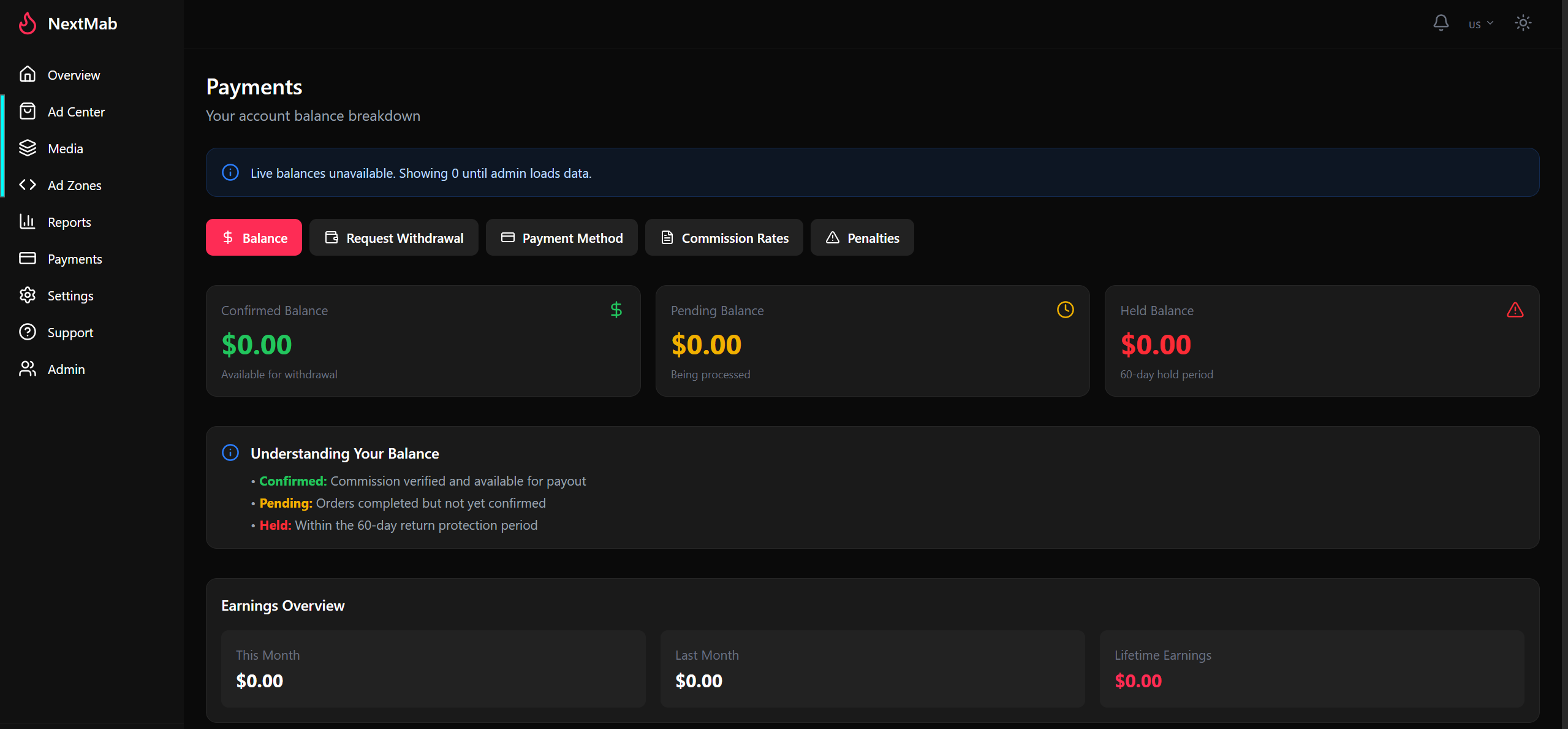Switch to the Penalties tab
The width and height of the screenshot is (1568, 729).
[x=862, y=237]
